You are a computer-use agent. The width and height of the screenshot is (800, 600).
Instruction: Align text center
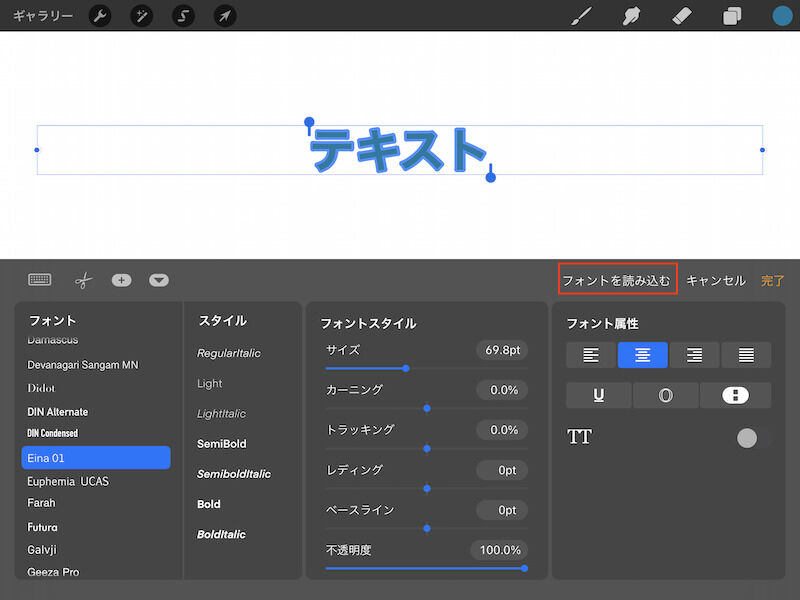642,355
